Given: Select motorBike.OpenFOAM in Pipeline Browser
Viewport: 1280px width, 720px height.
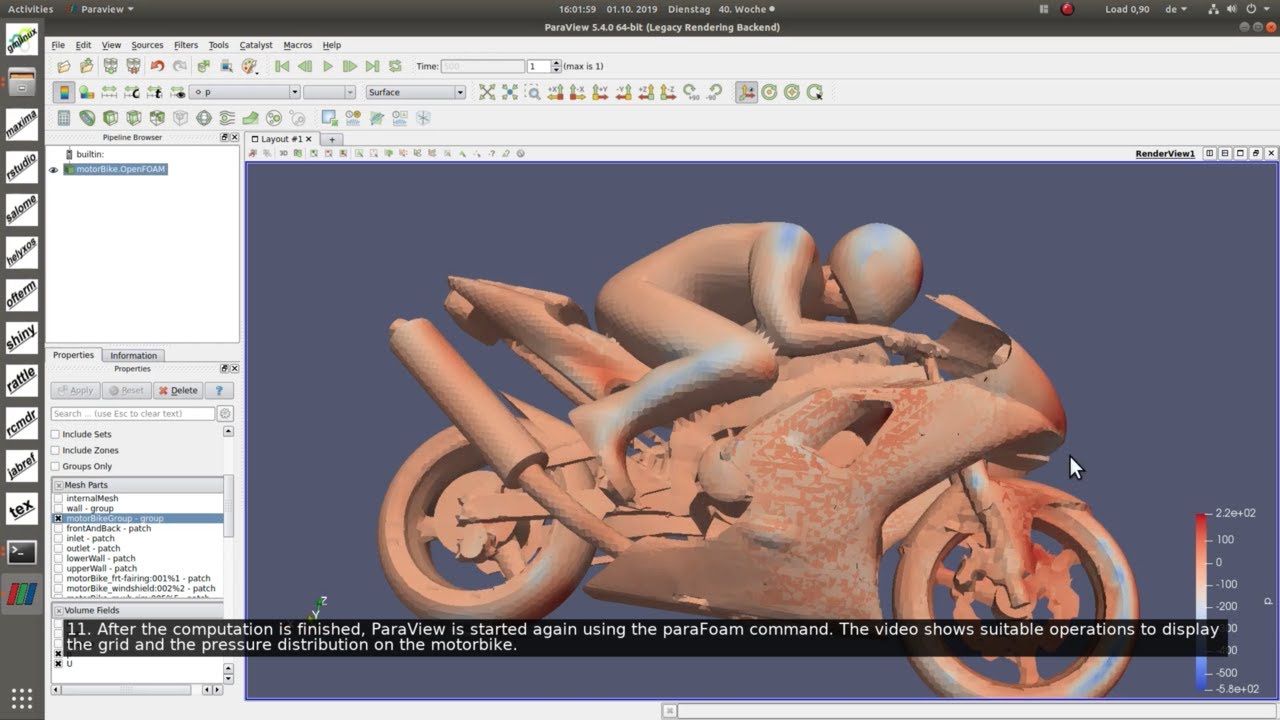Looking at the screenshot, I should 120,170.
